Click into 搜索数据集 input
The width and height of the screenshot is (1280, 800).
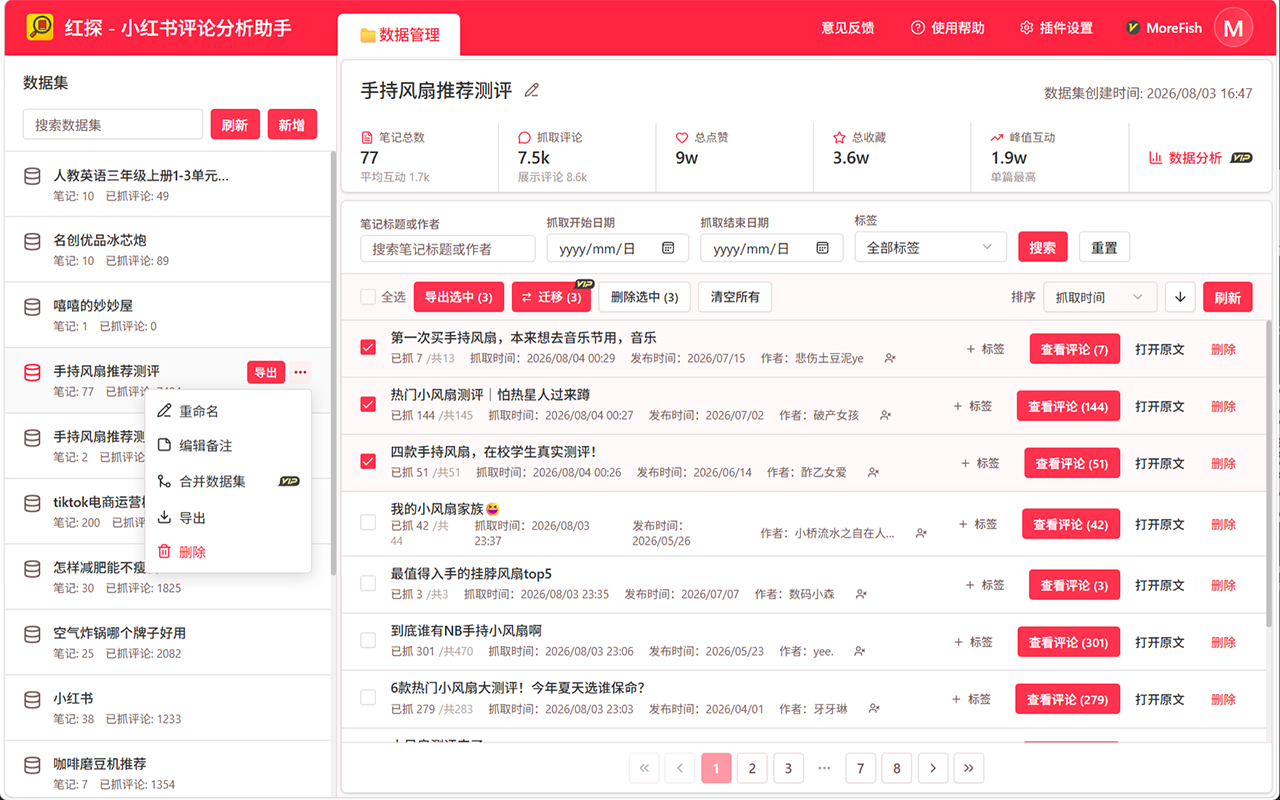[113, 125]
